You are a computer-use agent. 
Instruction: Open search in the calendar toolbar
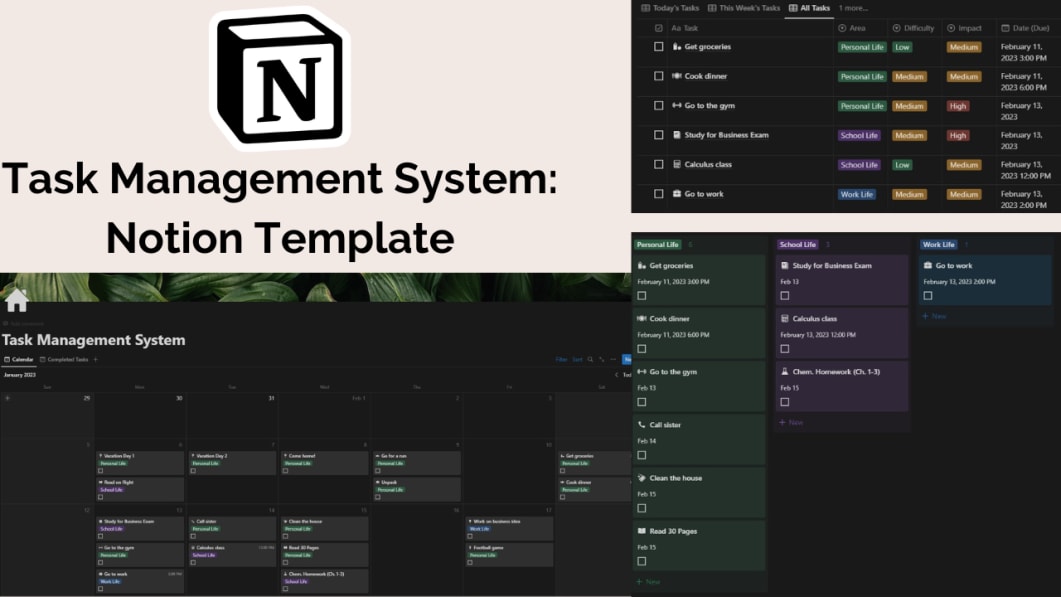[x=590, y=359]
